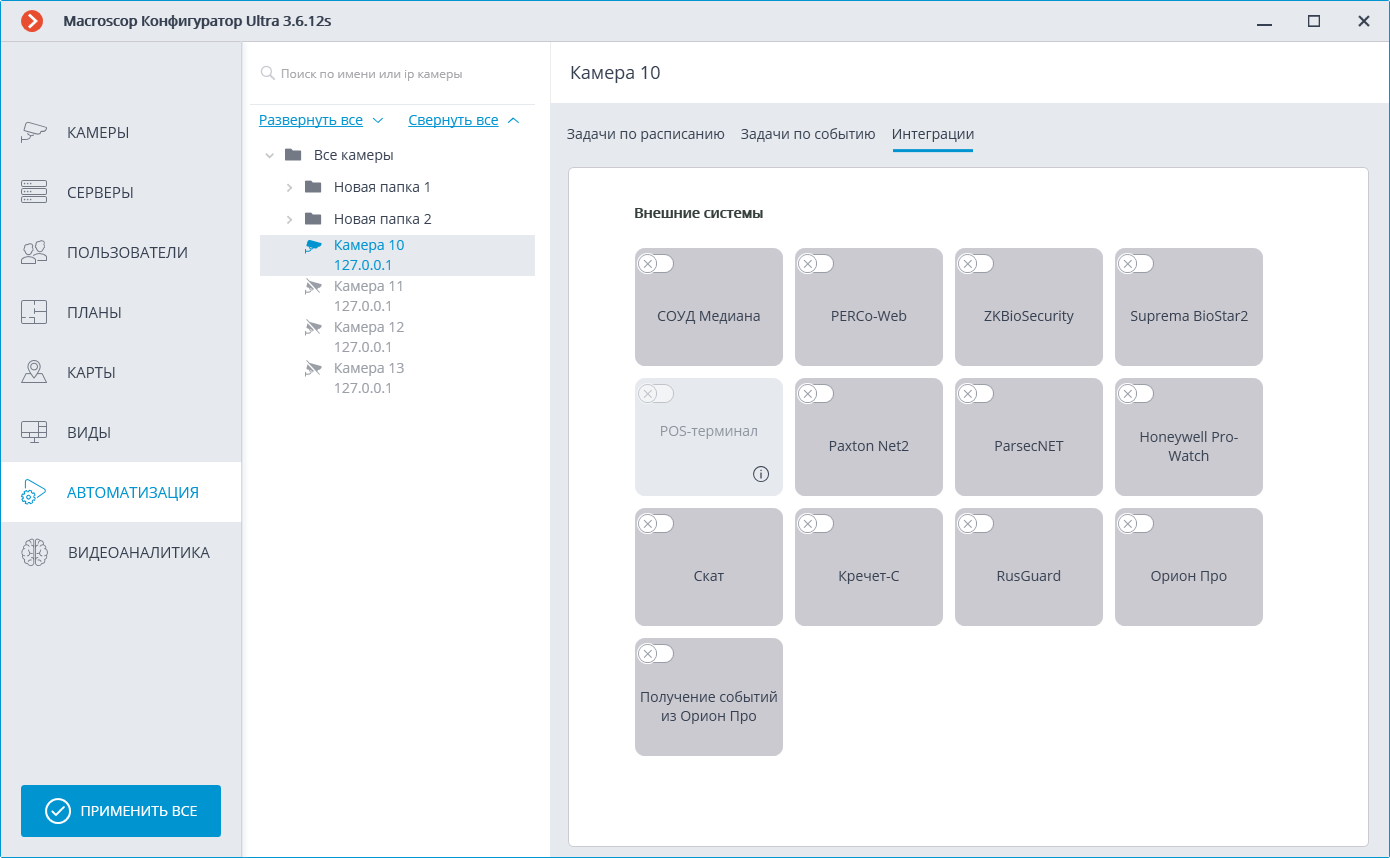Turn on the ZKBioSecurity toggle
This screenshot has width=1390, height=858.
click(976, 264)
